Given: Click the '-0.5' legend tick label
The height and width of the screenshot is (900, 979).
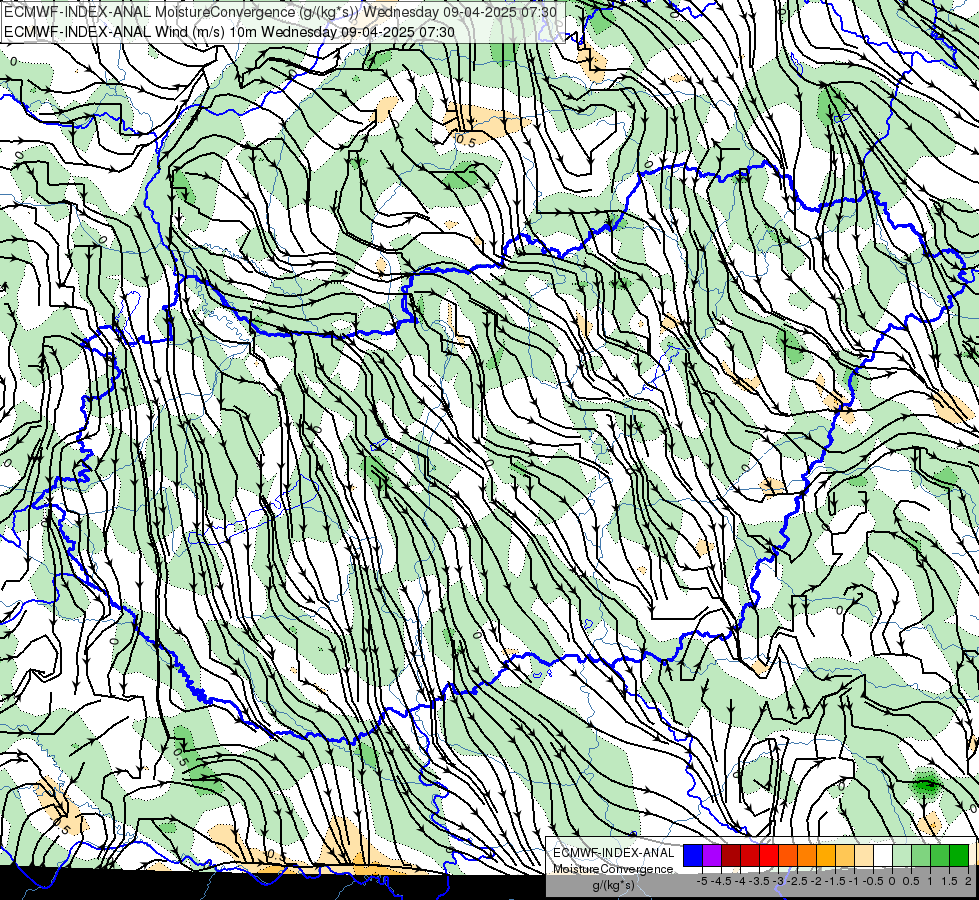Looking at the screenshot, I should [873, 881].
